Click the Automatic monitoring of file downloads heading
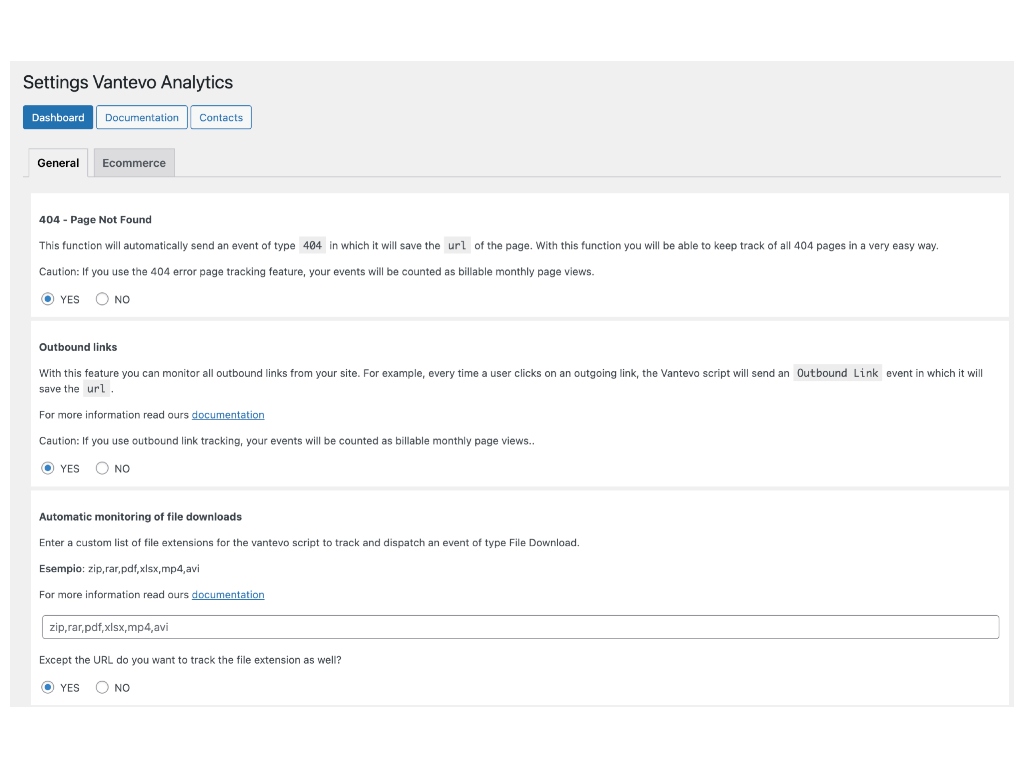This screenshot has width=1024, height=768. tap(140, 517)
